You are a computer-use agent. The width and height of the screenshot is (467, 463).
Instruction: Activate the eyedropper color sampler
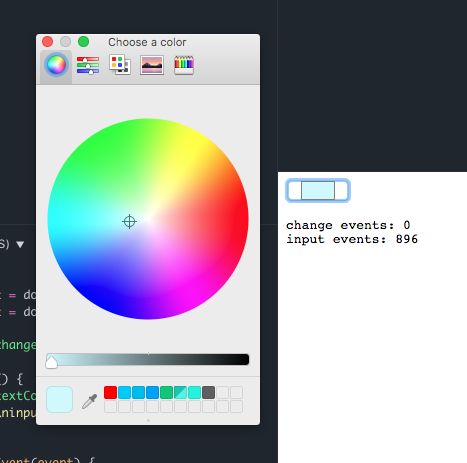[x=89, y=401]
